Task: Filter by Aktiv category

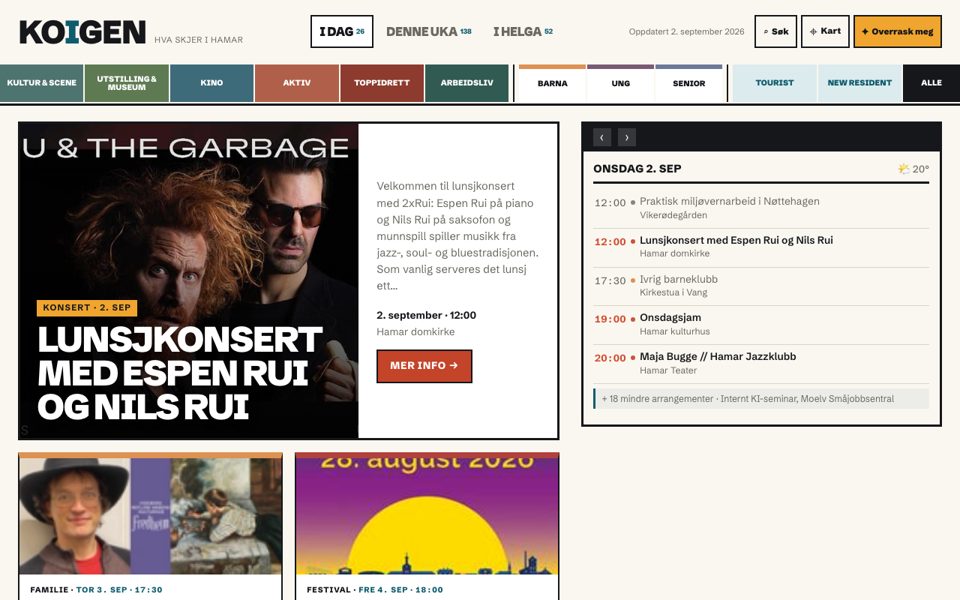Action: coord(297,83)
